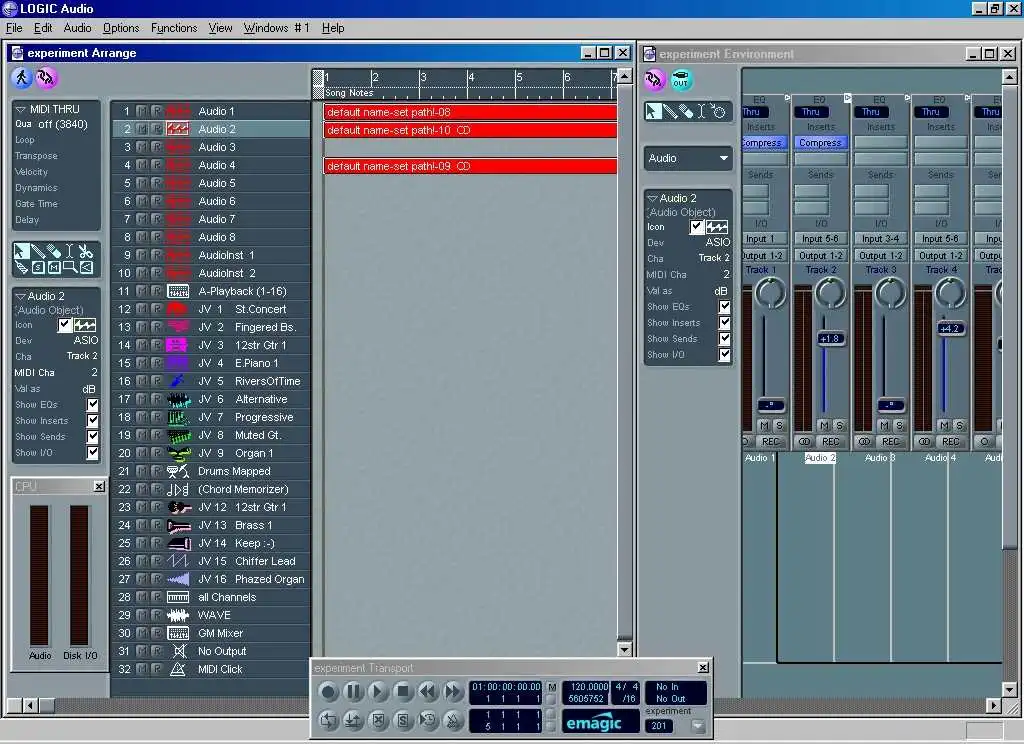Click the Record button in the Transport window
1024x744 pixels.
pos(328,691)
